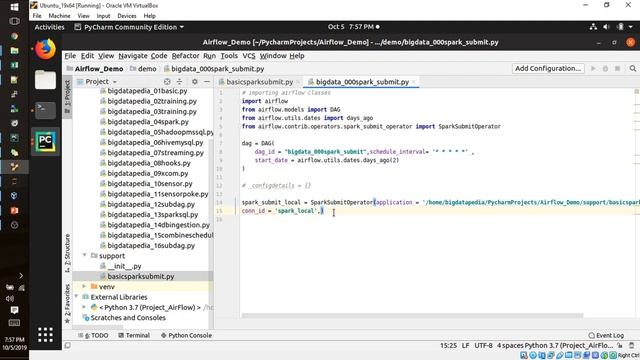This screenshot has height=360, width=640.
Task: Switch to the basicsparksubmit.py editor tab
Action: coord(260,82)
